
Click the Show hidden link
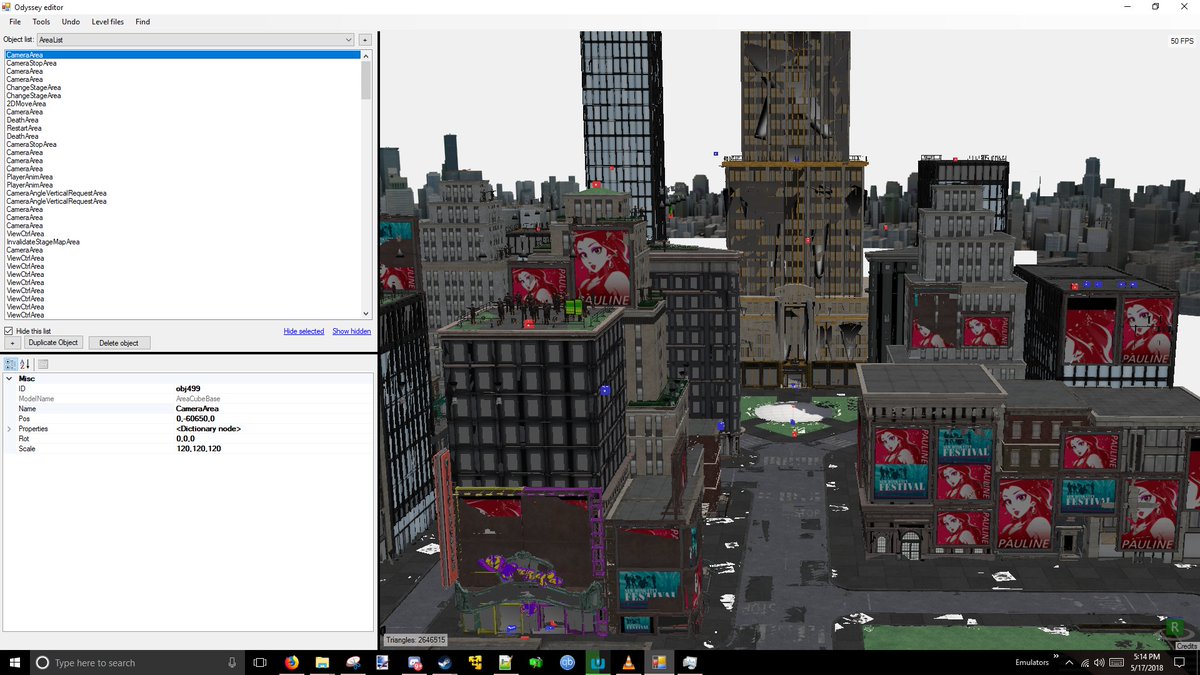[x=351, y=331]
